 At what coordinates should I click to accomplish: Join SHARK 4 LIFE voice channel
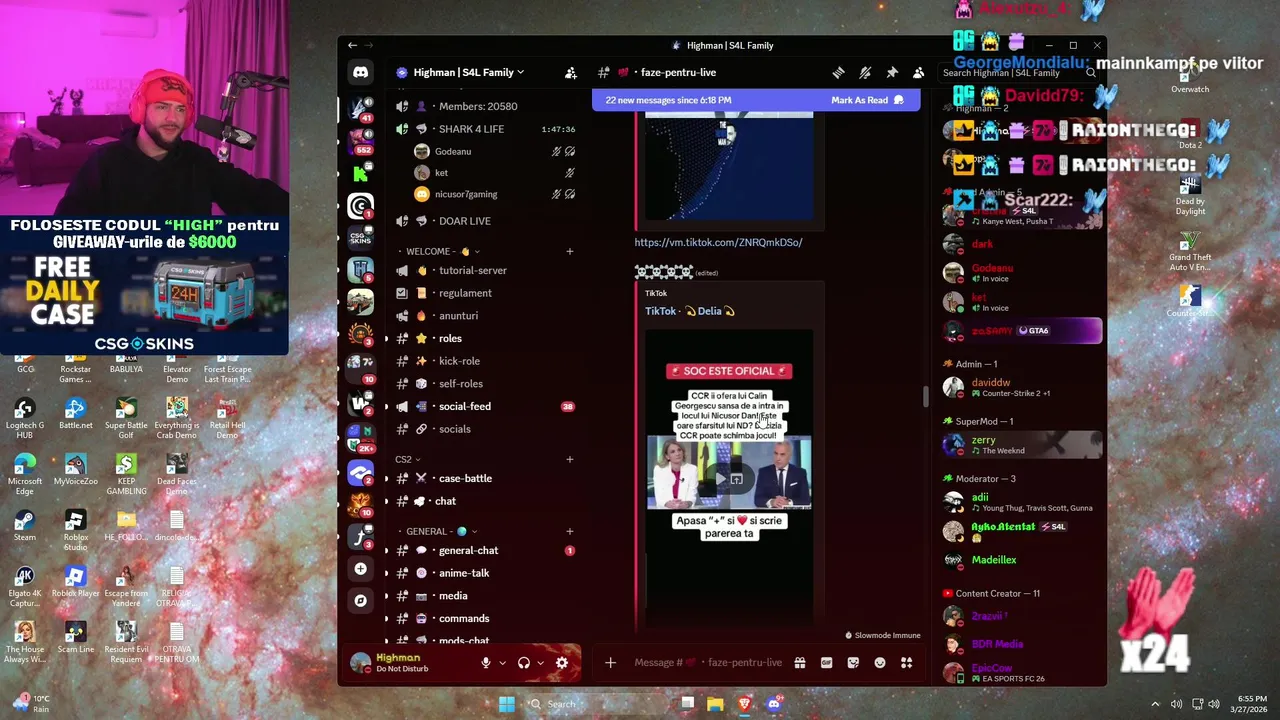click(485, 129)
